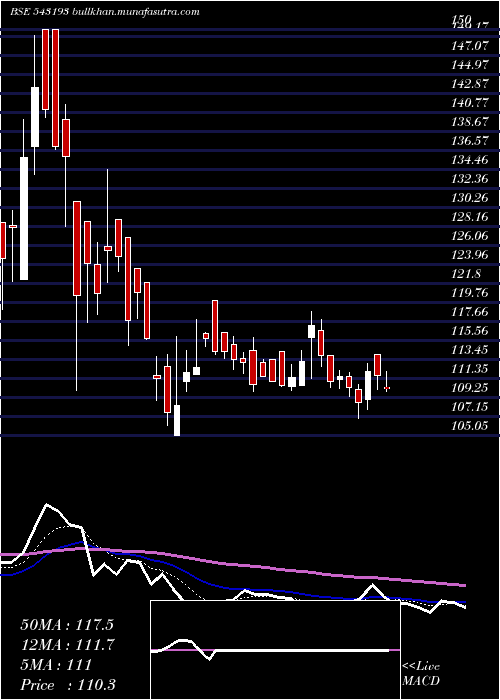Screen dimensions: 500x700
Task: Select the 5MA : 111 readout
Action: (x=56, y=664)
